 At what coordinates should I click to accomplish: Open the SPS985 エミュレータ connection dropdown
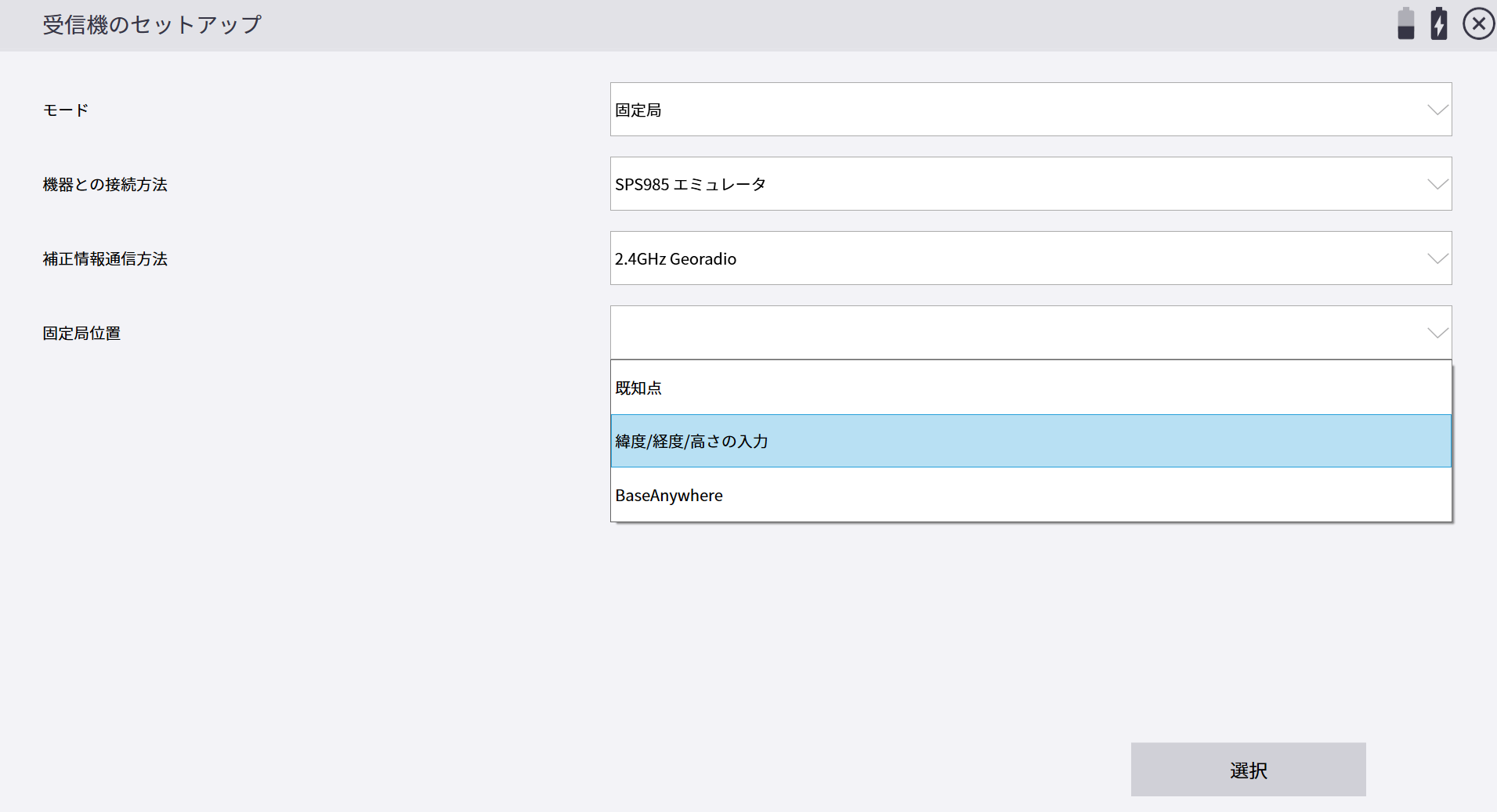tap(1018, 184)
